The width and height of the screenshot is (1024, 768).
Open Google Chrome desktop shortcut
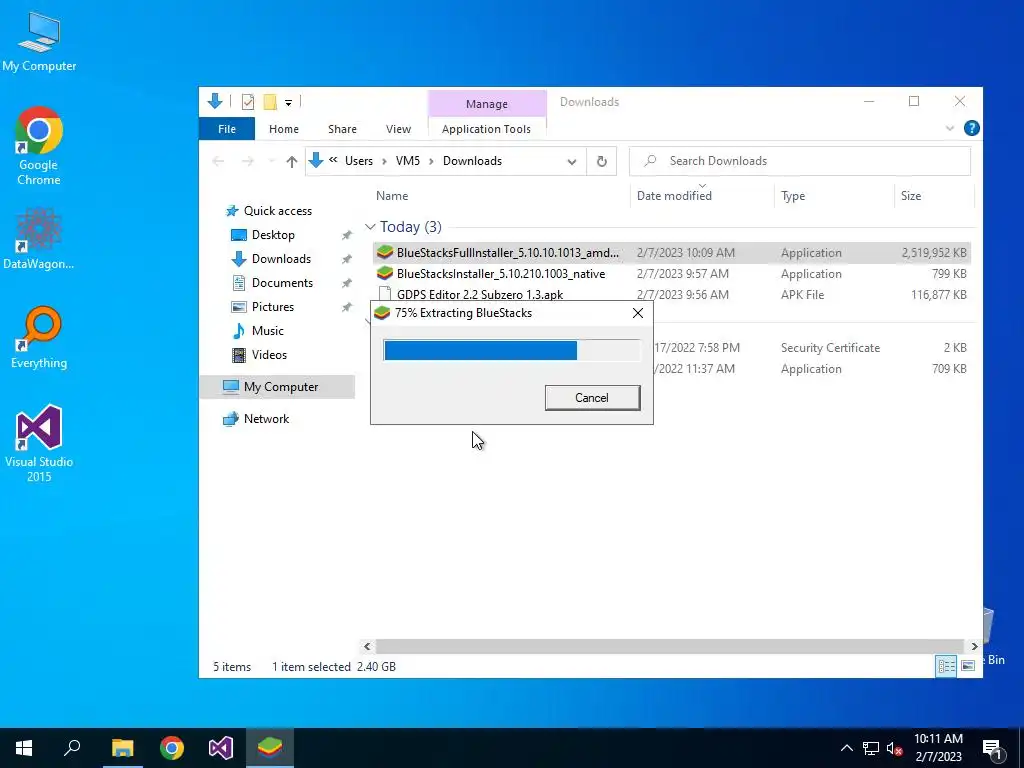pos(39,146)
